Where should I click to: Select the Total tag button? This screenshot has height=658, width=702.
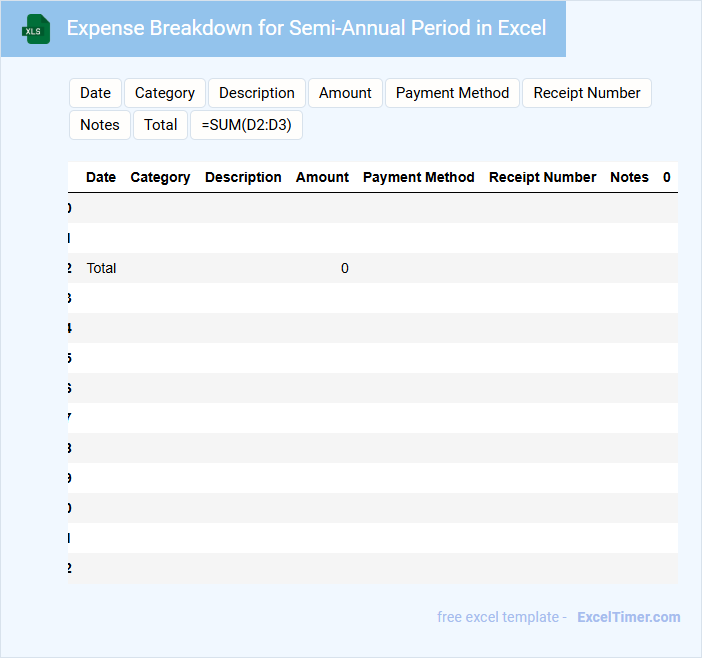tap(160, 125)
